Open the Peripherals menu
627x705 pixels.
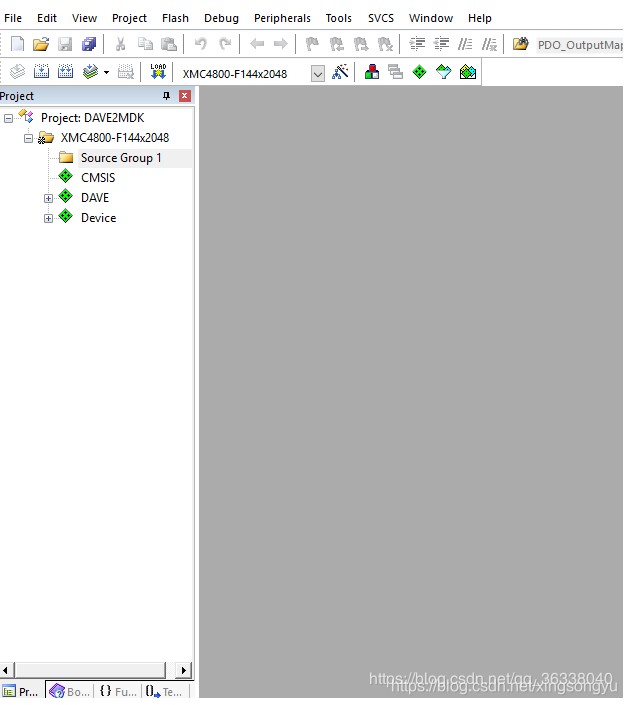282,18
